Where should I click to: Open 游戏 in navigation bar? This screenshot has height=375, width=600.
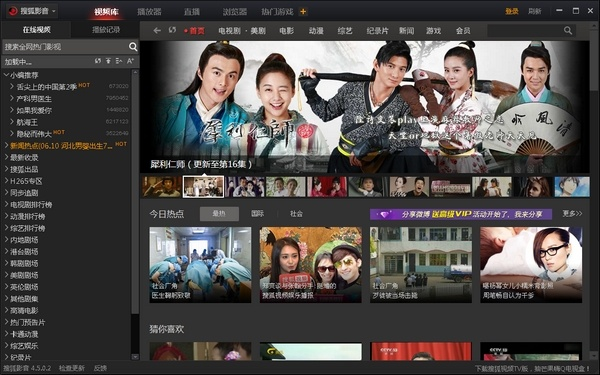pos(434,31)
